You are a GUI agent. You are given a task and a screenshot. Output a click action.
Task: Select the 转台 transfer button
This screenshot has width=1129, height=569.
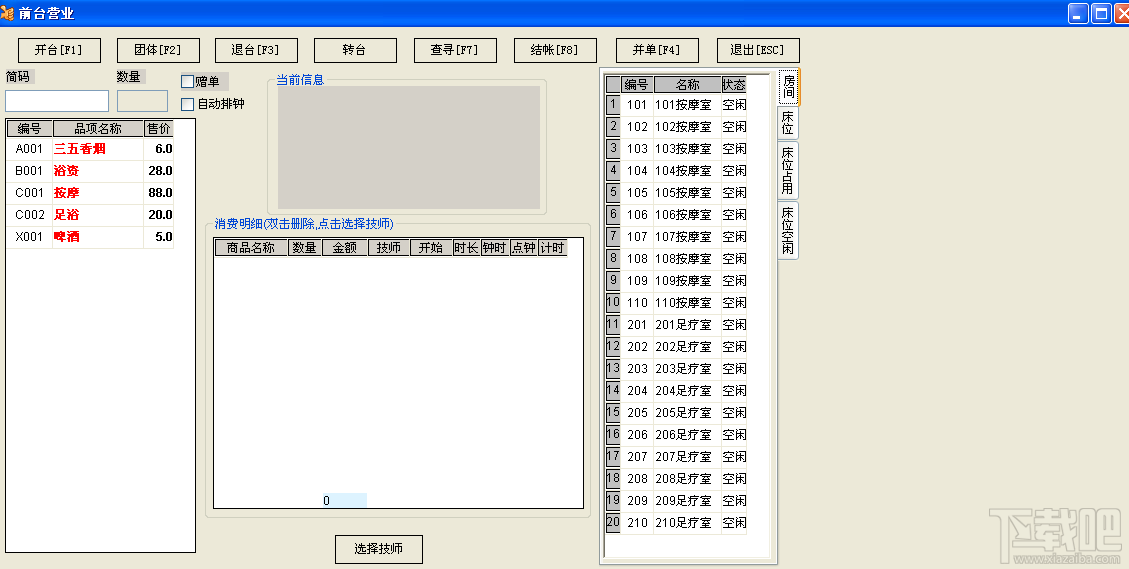(x=355, y=50)
